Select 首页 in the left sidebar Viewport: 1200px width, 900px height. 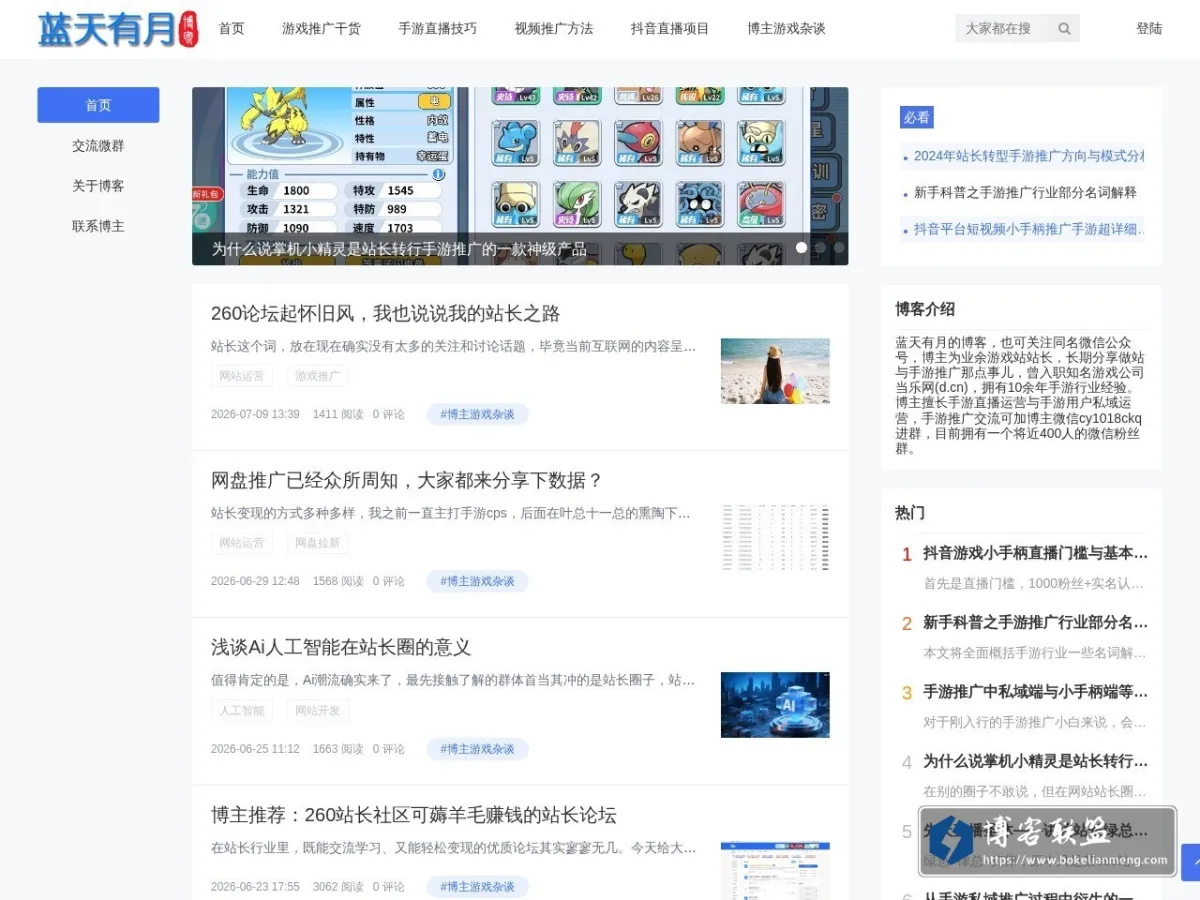[x=98, y=105]
